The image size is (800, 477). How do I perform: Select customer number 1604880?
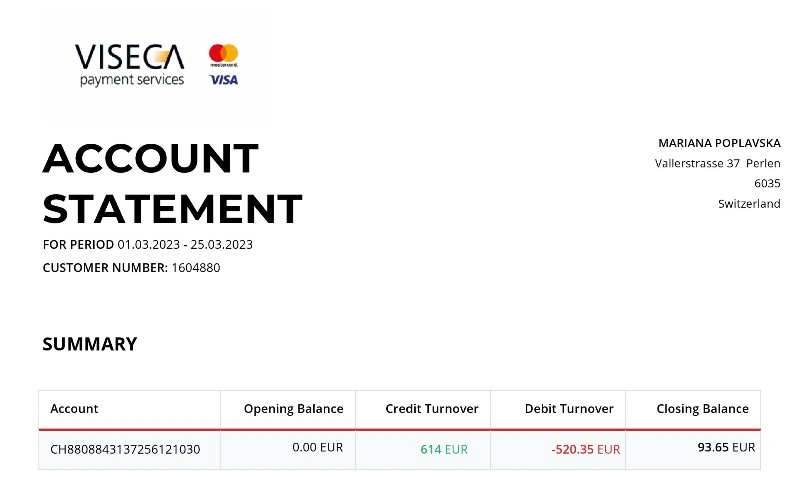pos(196,268)
